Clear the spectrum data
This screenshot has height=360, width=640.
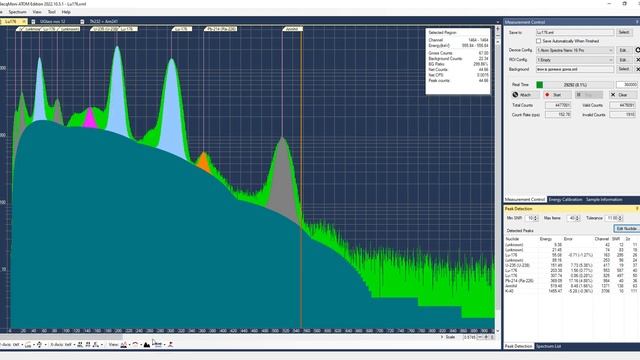coord(622,95)
